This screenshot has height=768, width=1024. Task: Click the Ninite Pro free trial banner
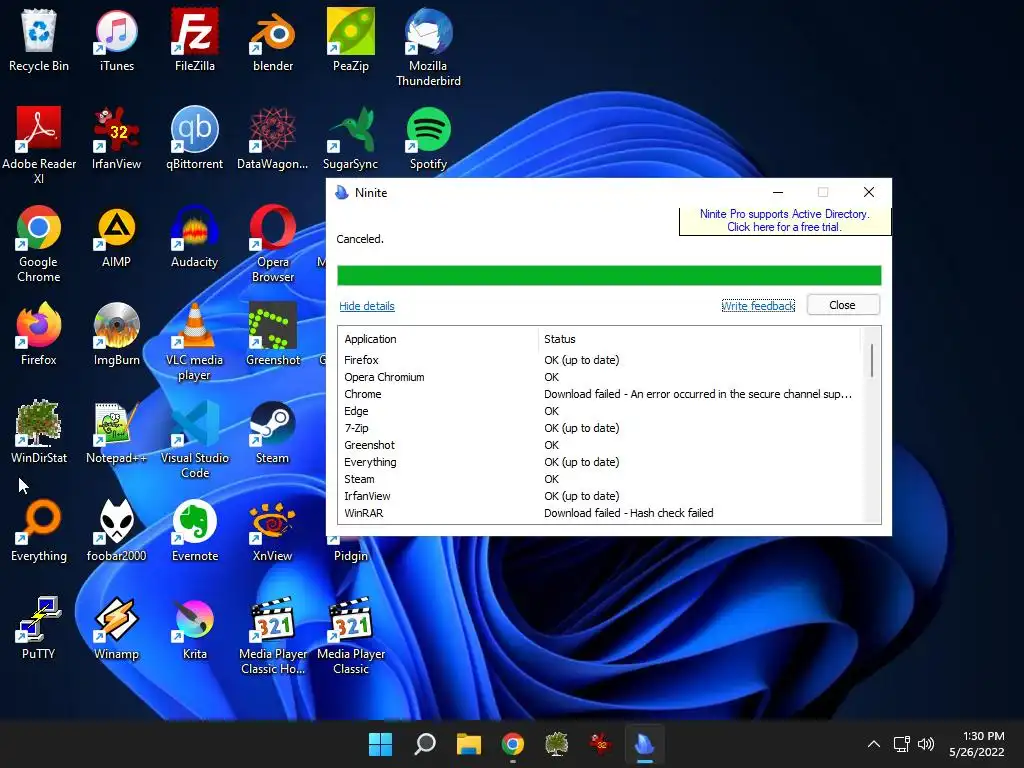(x=784, y=221)
